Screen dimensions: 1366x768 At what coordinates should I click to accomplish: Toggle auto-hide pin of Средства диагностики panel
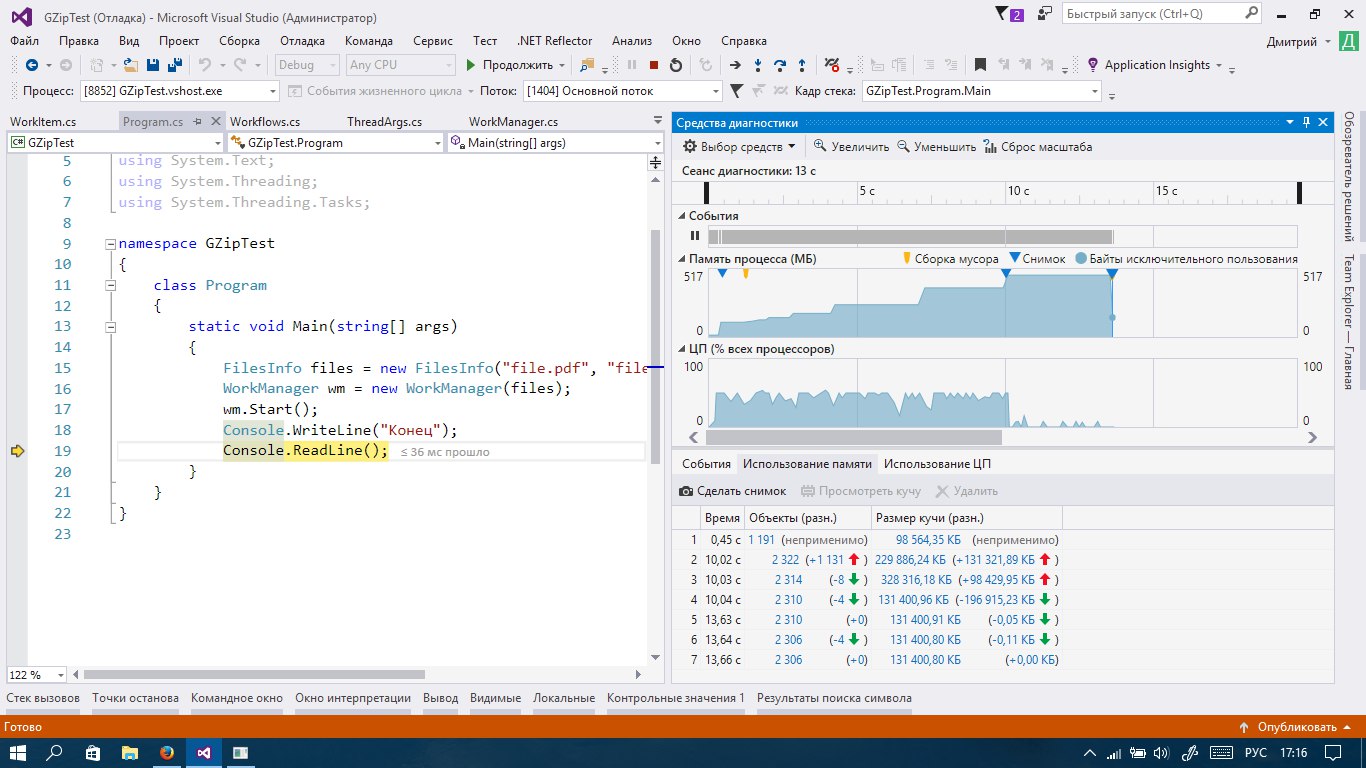(x=1306, y=122)
